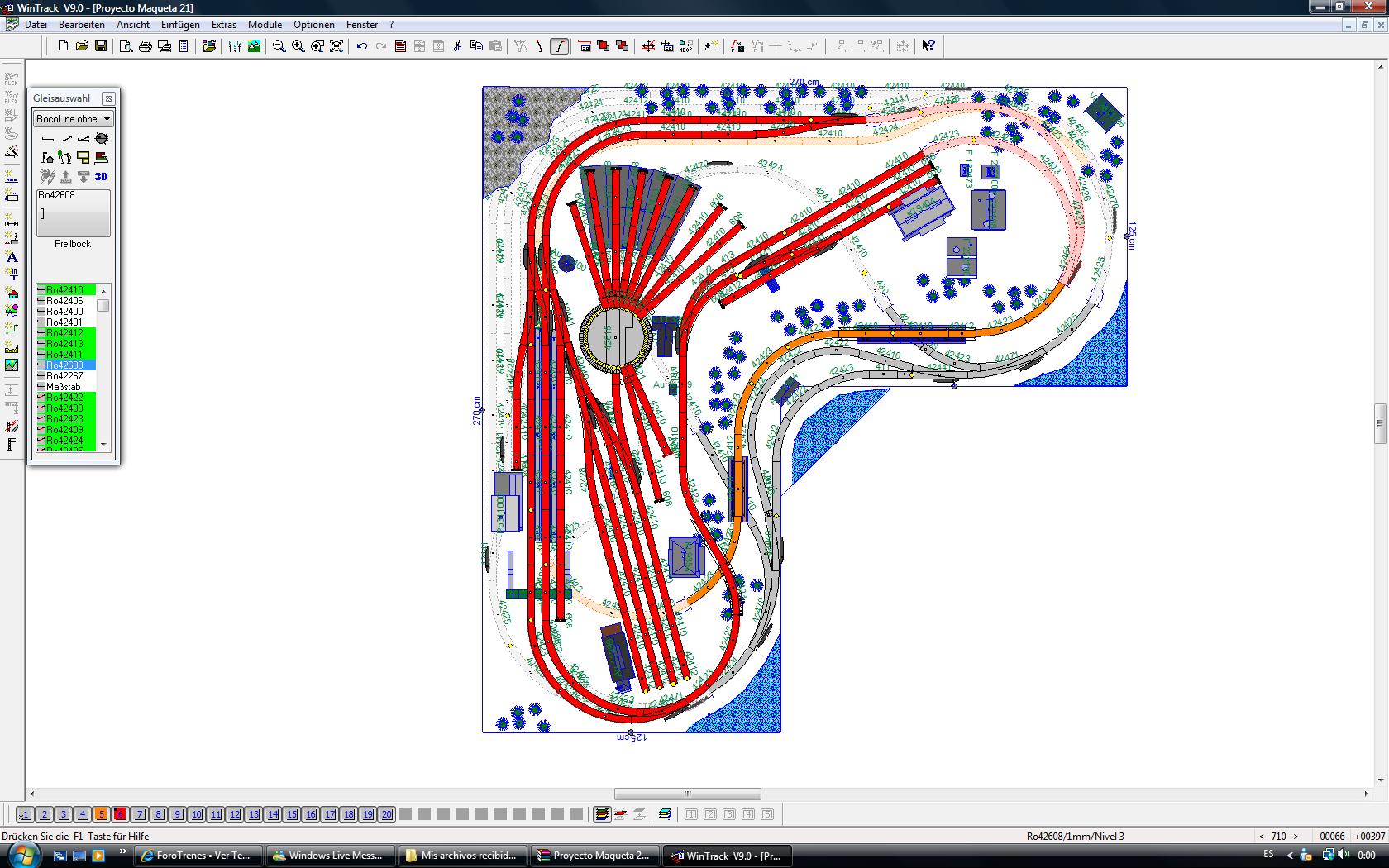Image resolution: width=1389 pixels, height=868 pixels.
Task: Toggle layer 3 button
Action: (x=63, y=814)
